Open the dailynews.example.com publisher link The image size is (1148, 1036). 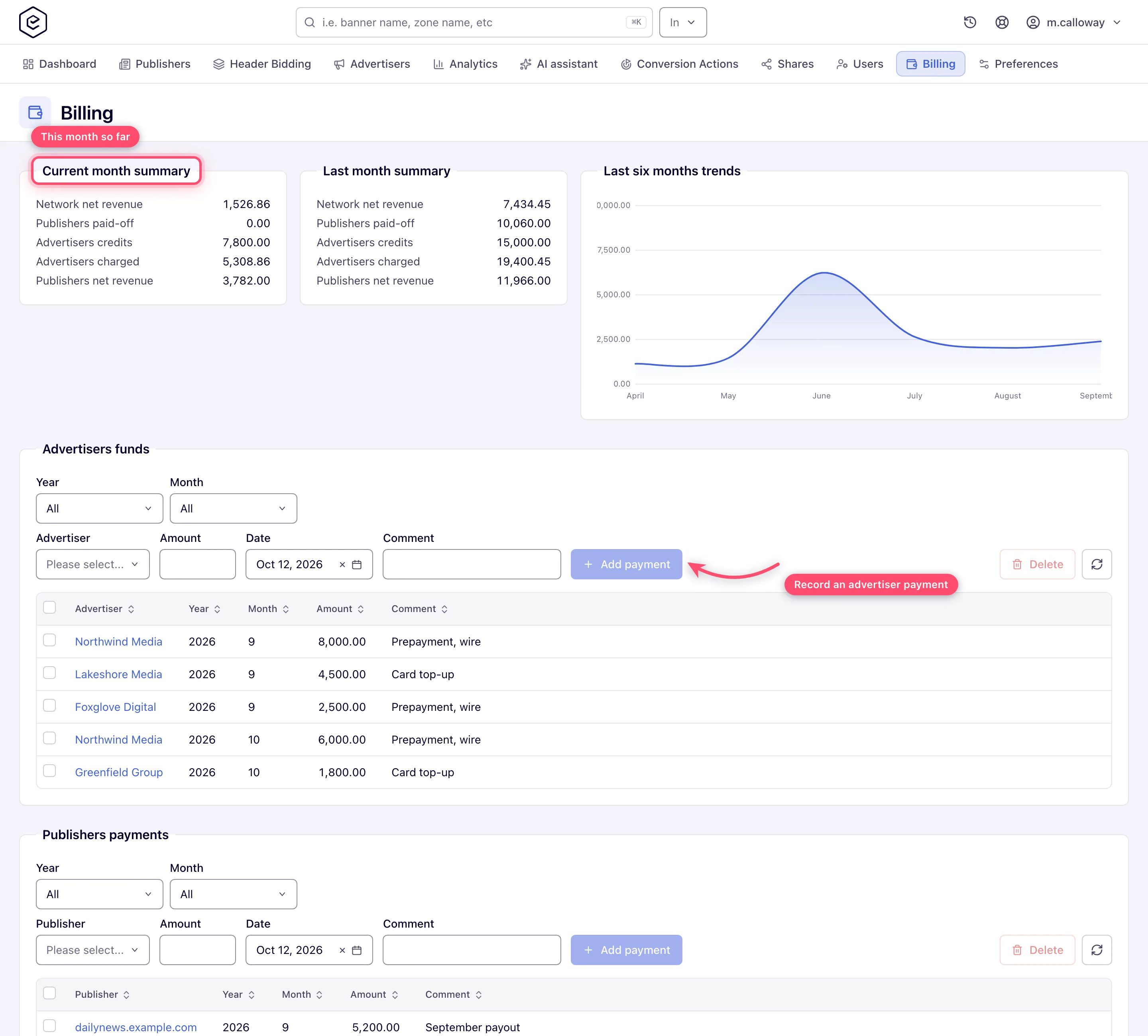(136, 1027)
